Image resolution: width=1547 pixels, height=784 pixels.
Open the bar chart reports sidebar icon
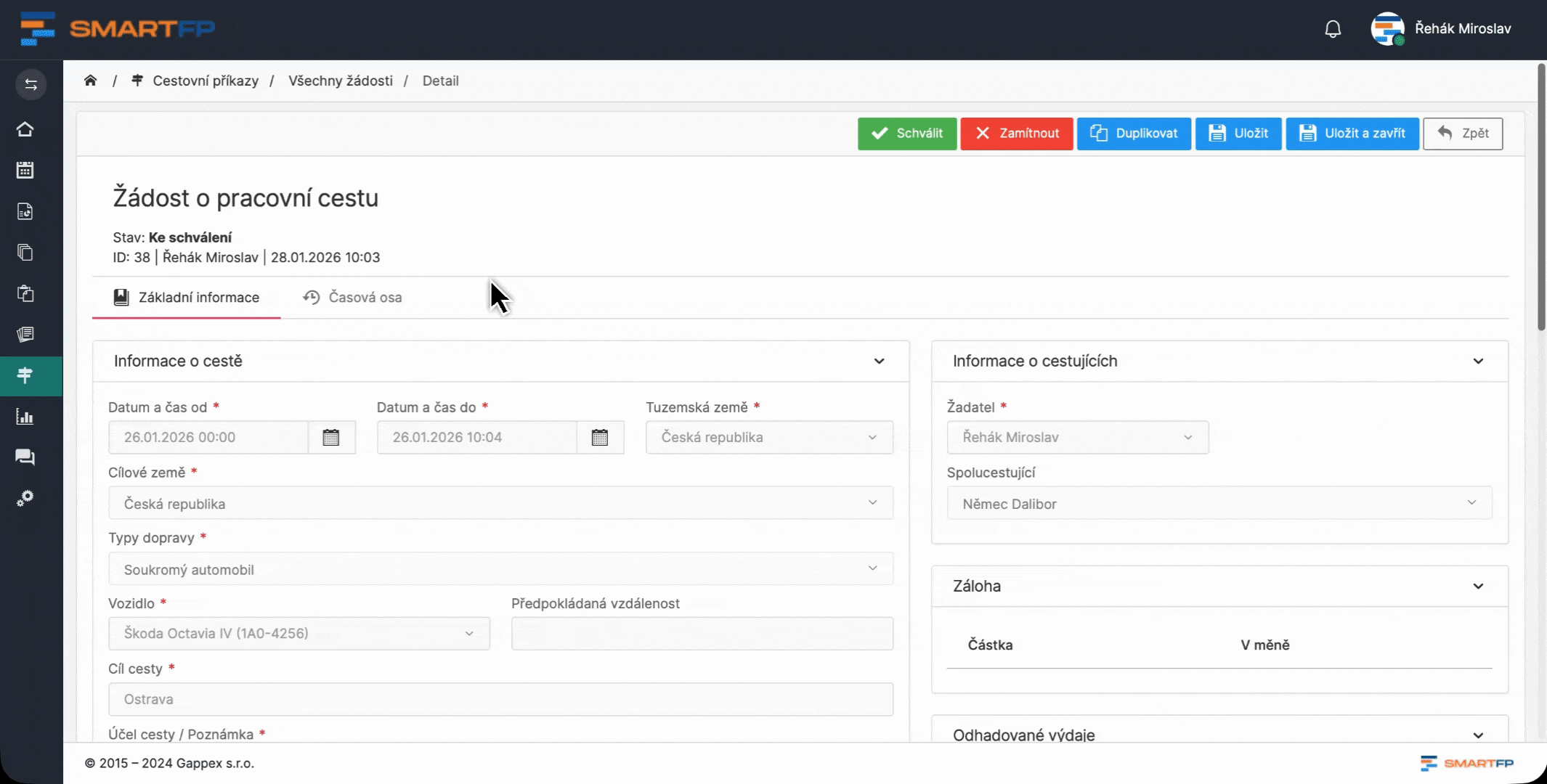25,417
